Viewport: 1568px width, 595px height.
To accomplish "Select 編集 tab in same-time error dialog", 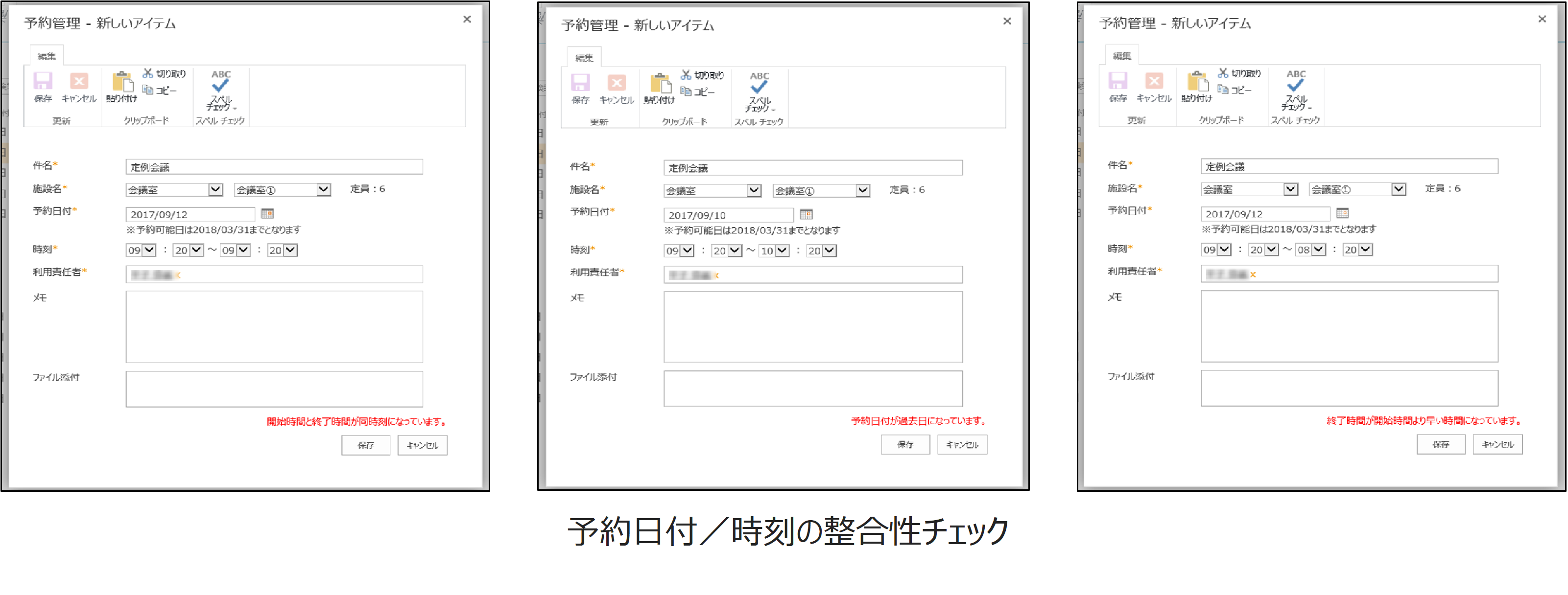I will pos(47,56).
